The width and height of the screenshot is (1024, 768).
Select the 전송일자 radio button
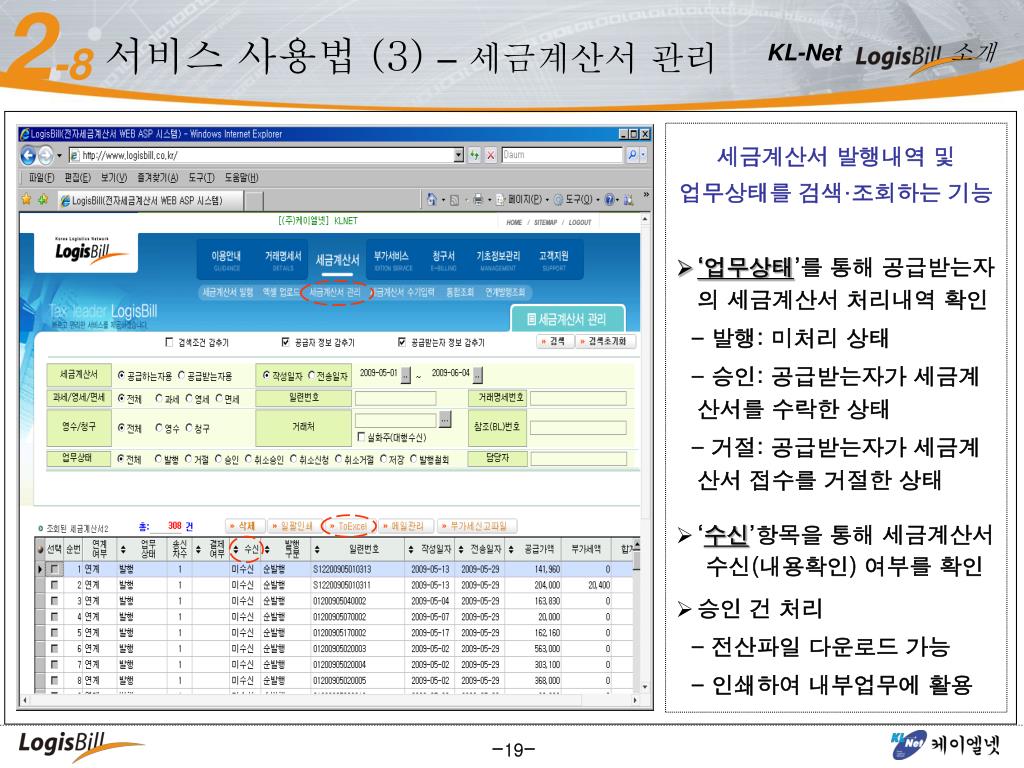point(312,376)
